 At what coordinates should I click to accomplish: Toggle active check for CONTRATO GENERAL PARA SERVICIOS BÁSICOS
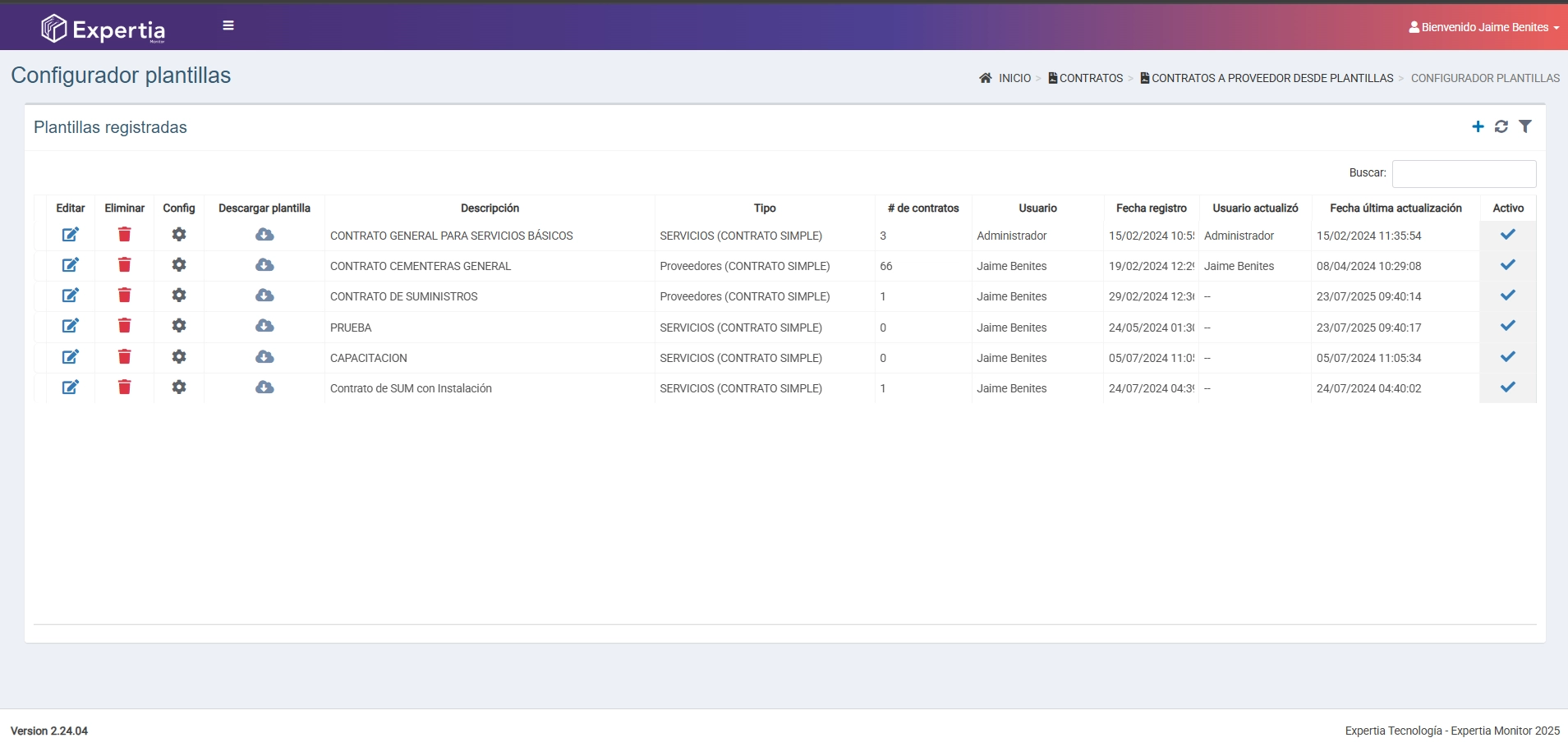point(1508,235)
